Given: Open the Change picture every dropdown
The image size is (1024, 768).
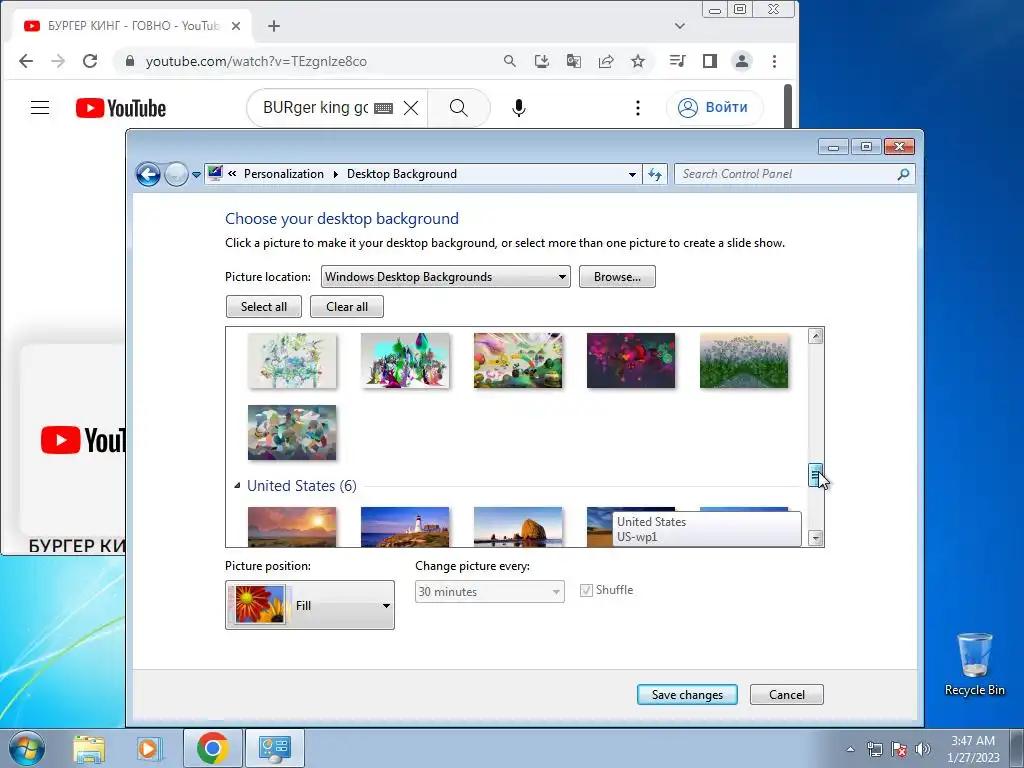Looking at the screenshot, I should [x=489, y=592].
